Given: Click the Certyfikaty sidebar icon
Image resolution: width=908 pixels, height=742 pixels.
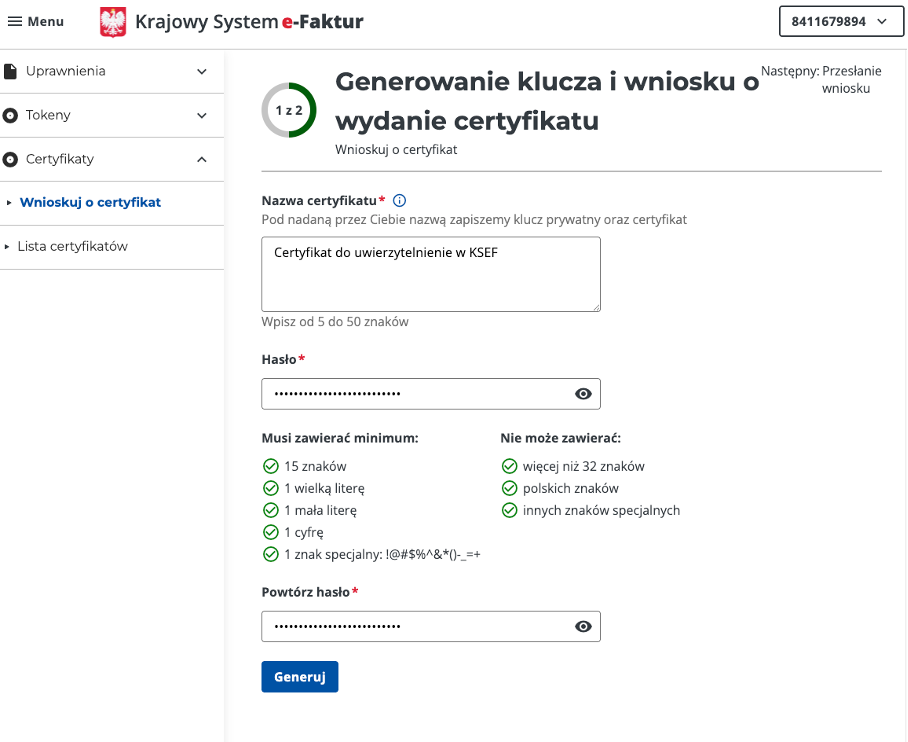Looking at the screenshot, I should tap(11, 159).
